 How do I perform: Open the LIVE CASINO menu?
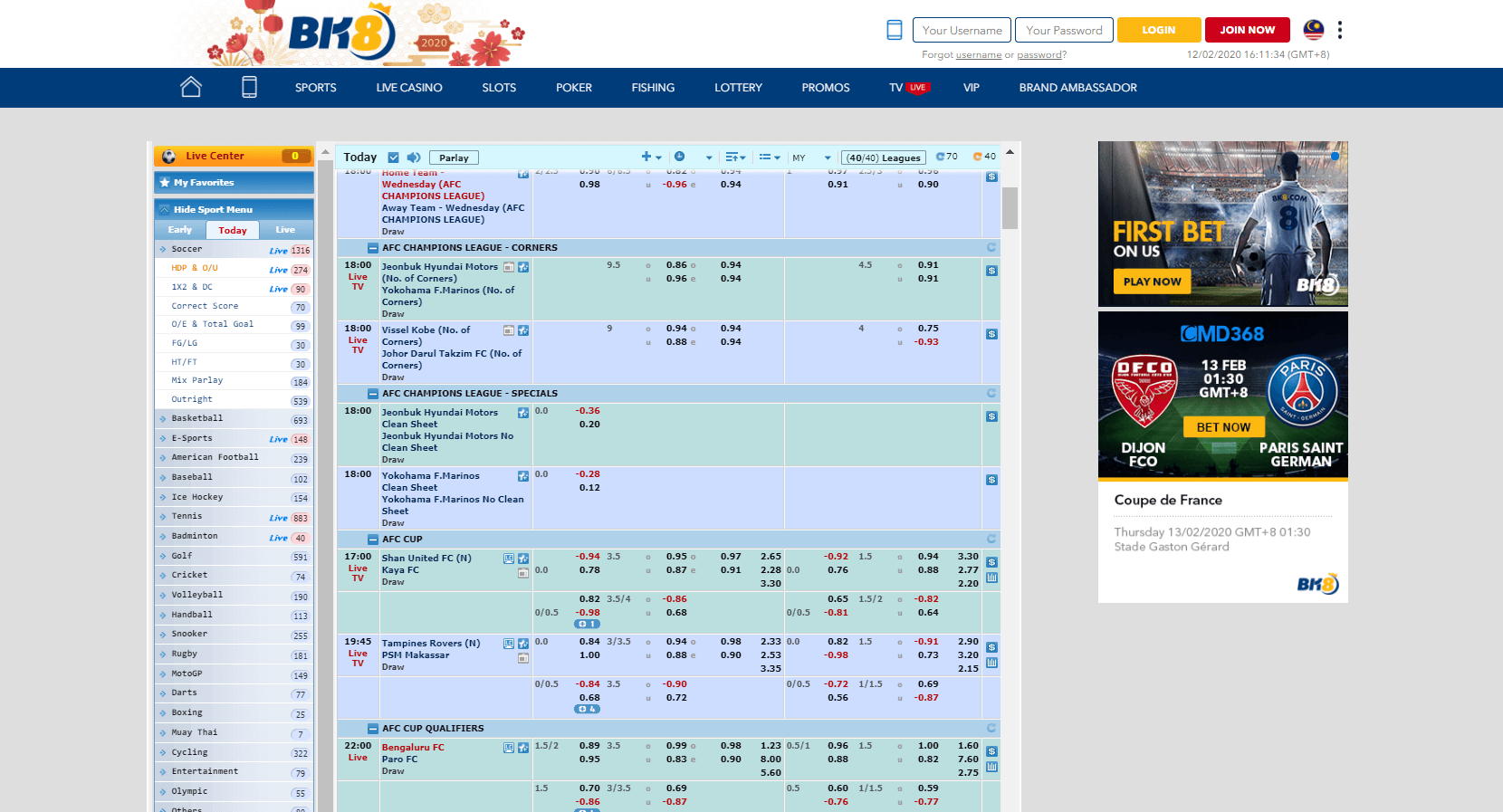[409, 88]
